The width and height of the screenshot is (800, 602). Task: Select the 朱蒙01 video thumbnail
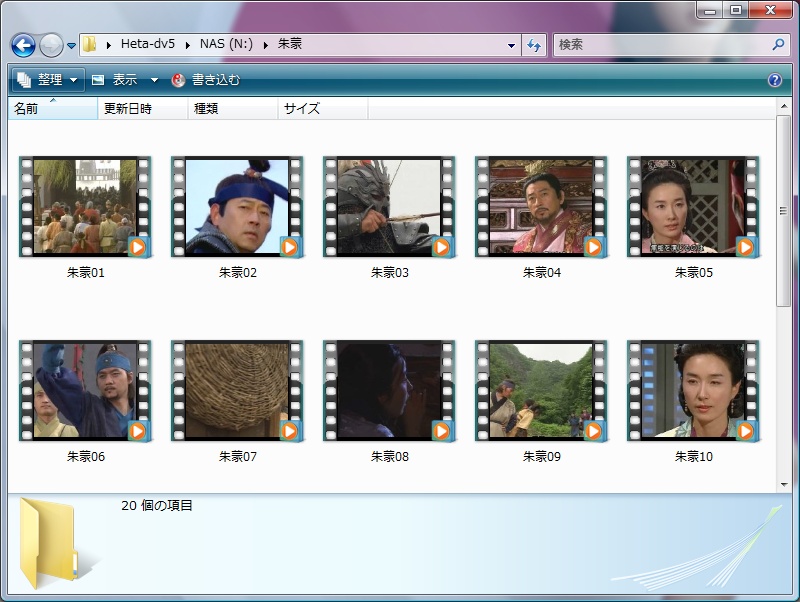[x=85, y=206]
